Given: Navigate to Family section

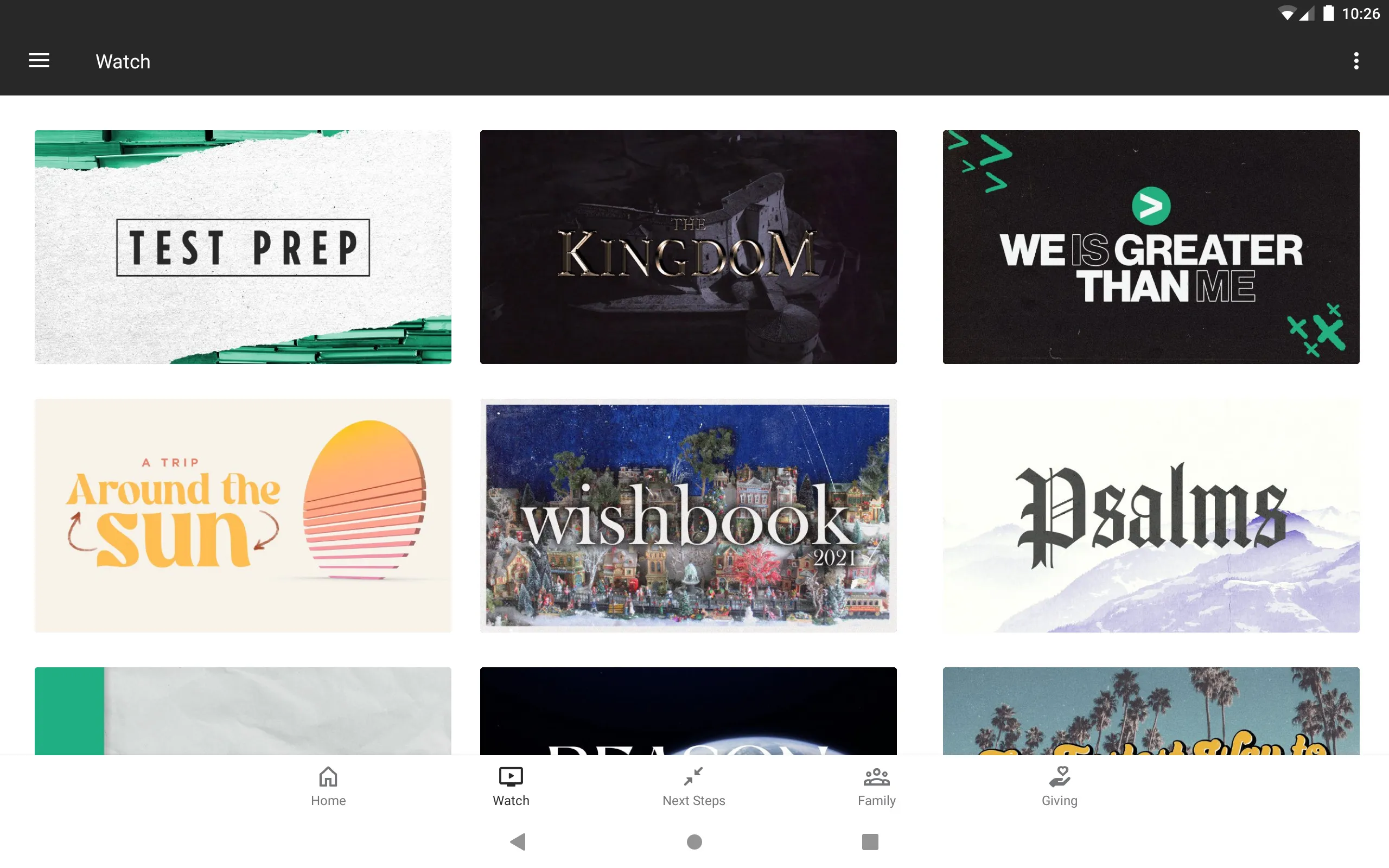Looking at the screenshot, I should point(877,785).
